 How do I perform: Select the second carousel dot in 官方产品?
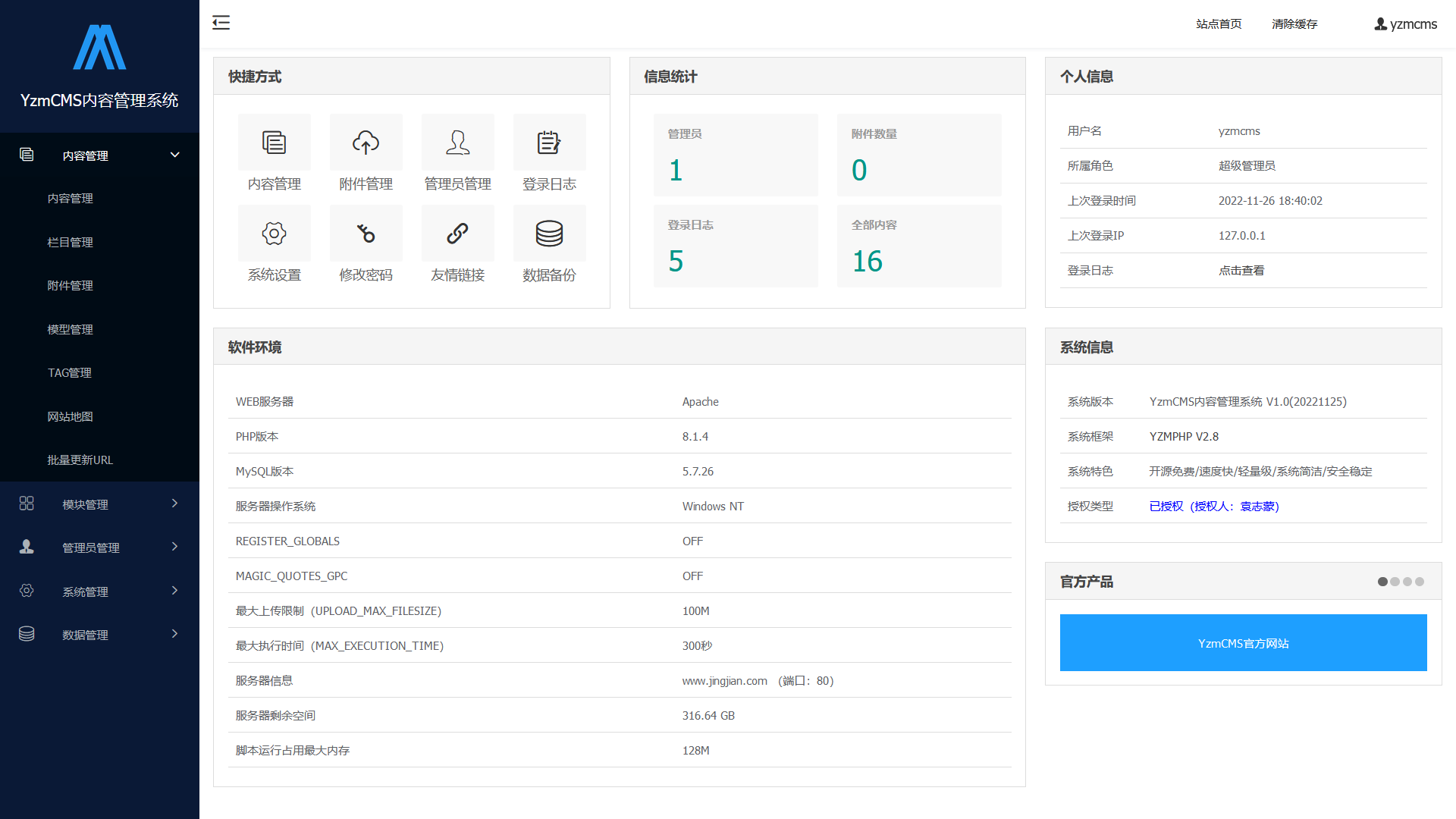point(1395,582)
